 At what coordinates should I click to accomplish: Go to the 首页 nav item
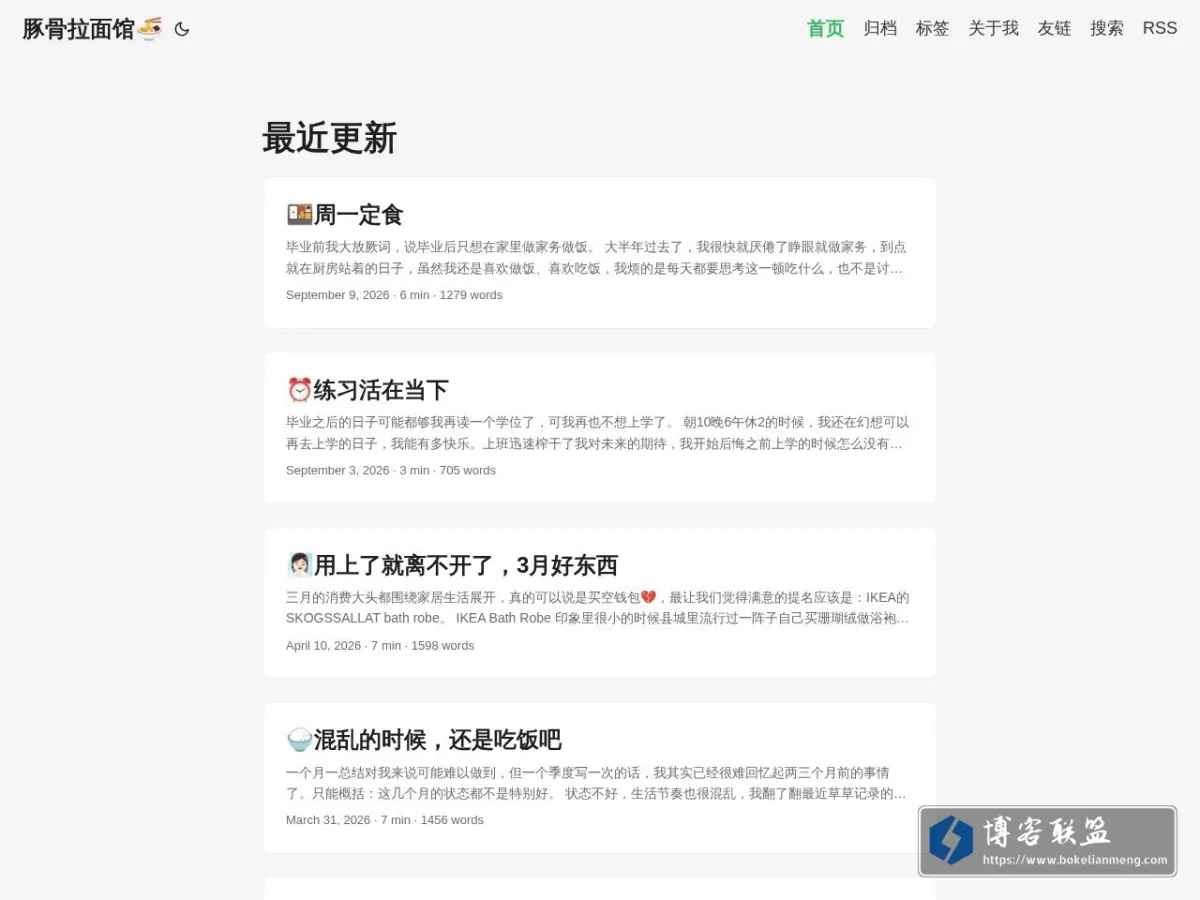pos(826,28)
